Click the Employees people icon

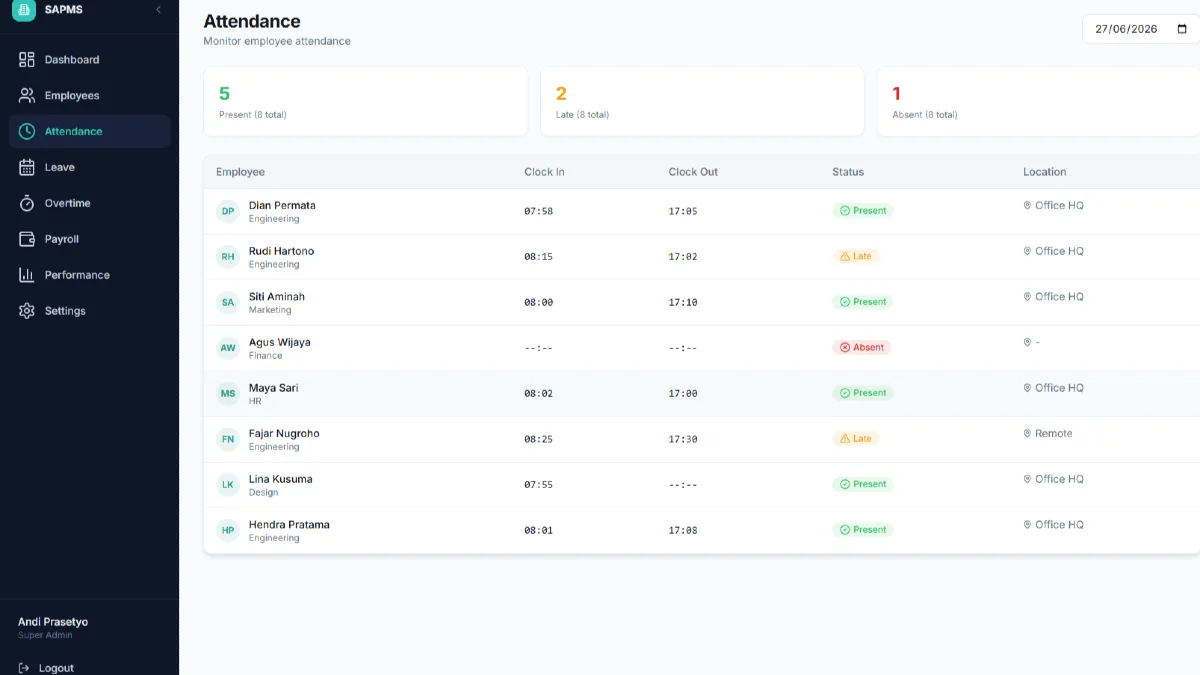coord(27,96)
